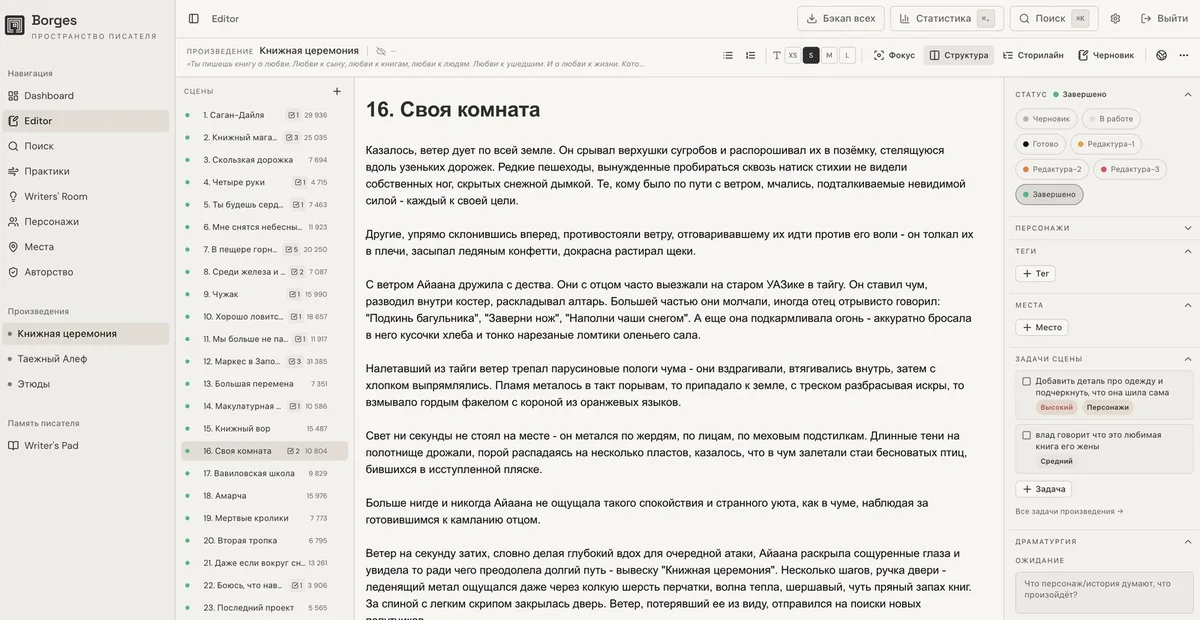Set status to Редактура-3
This screenshot has height=620, width=1200.
pos(1130,169)
